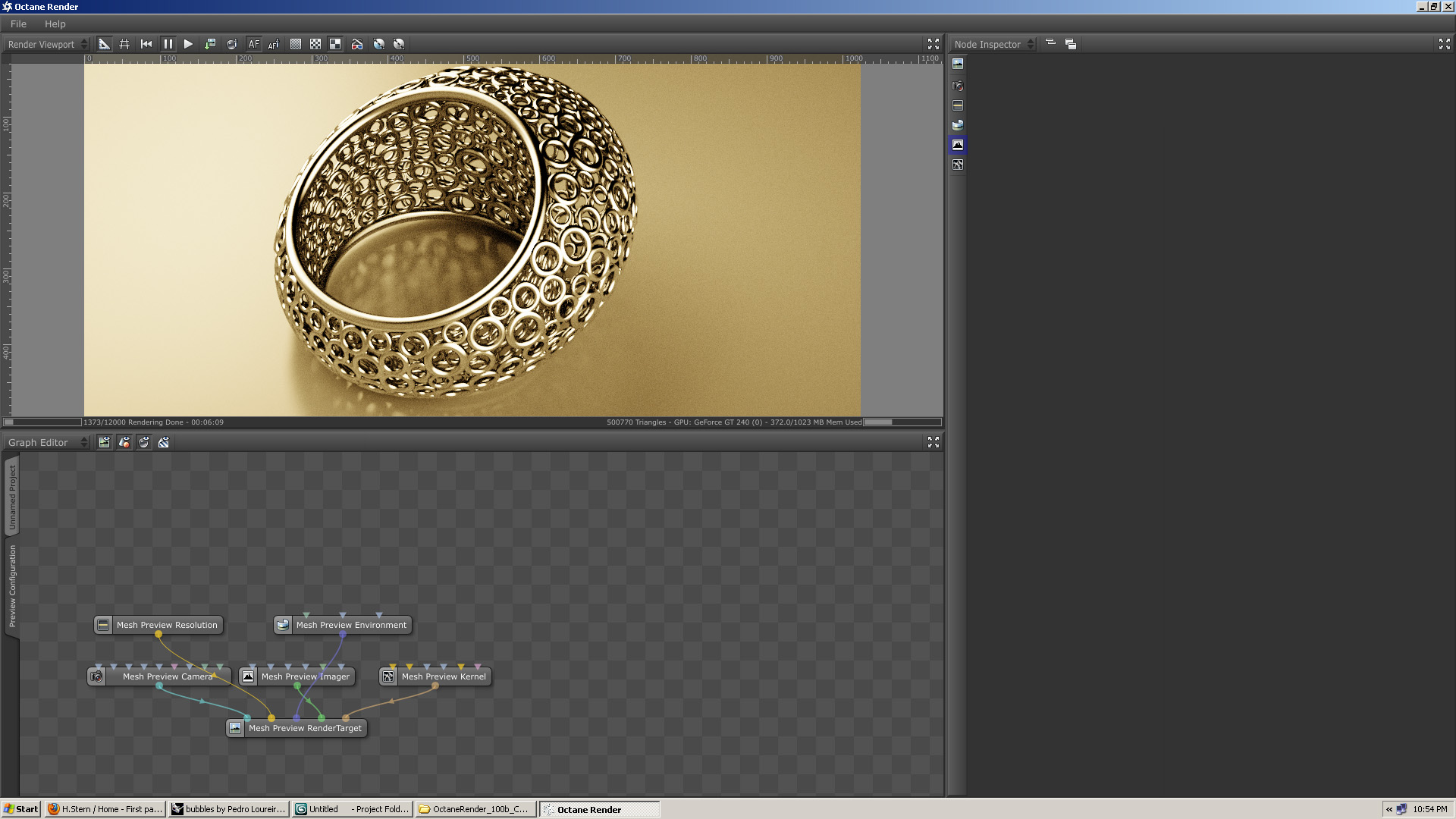Toggle the AF auto focus button
This screenshot has height=819, width=1456.
(x=253, y=44)
